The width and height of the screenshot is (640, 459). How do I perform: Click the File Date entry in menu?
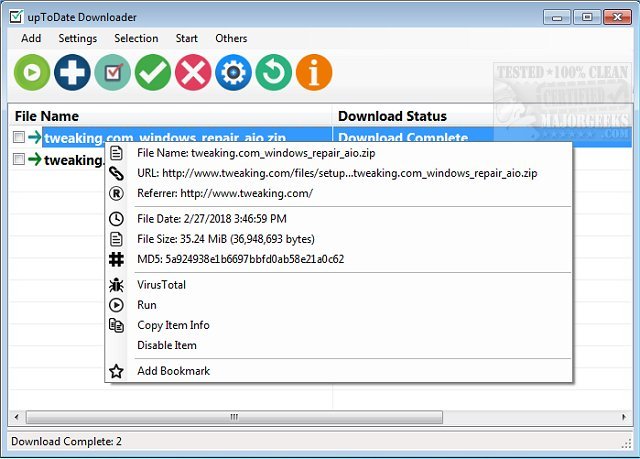click(339, 219)
